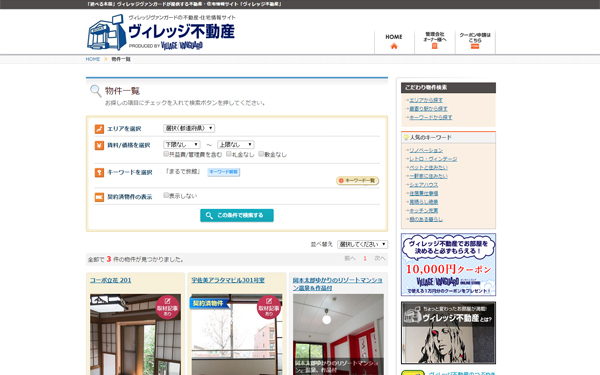This screenshot has width=600, height=375.
Task: Click the 次へ next page link
Action: pyautogui.click(x=380, y=259)
